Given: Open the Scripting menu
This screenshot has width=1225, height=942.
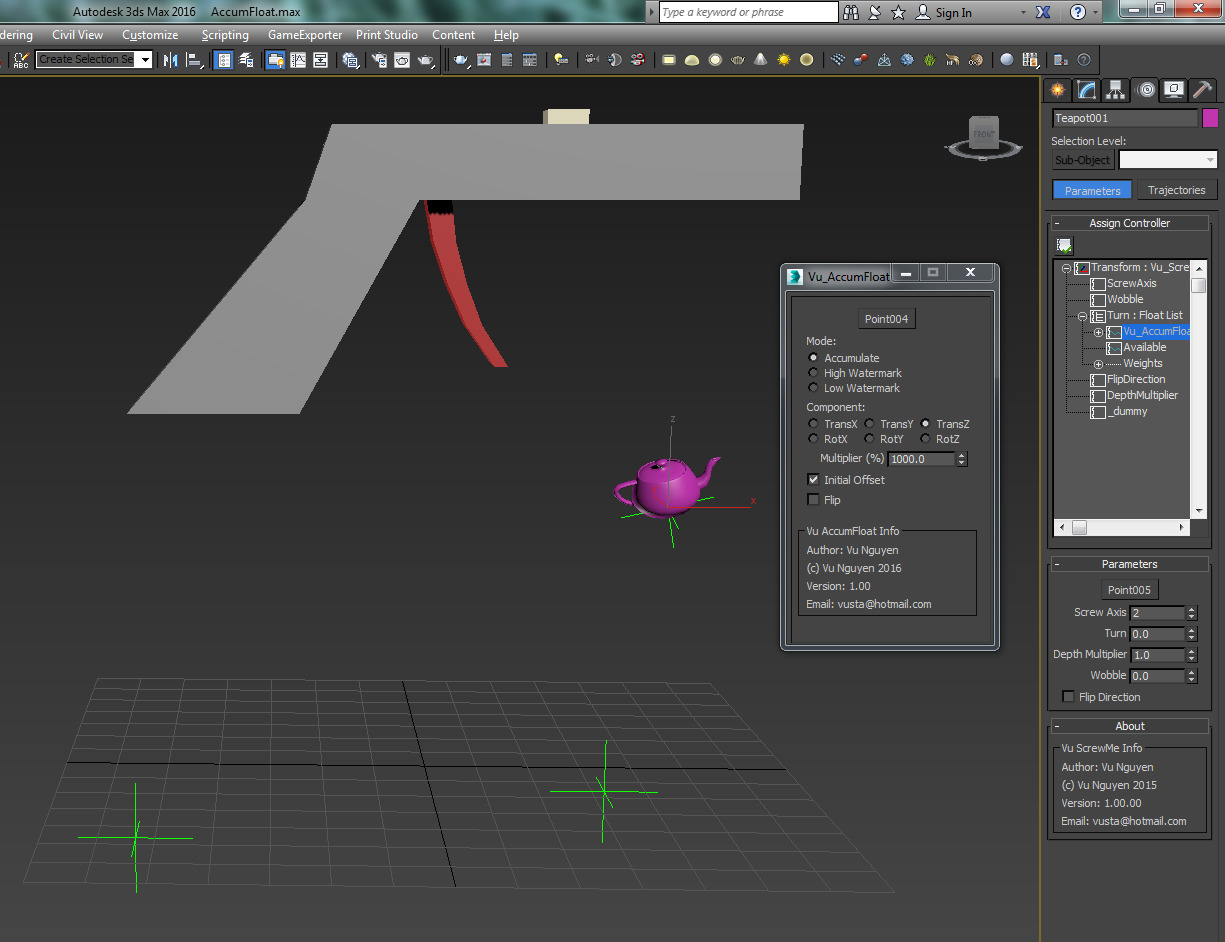Looking at the screenshot, I should tap(225, 34).
